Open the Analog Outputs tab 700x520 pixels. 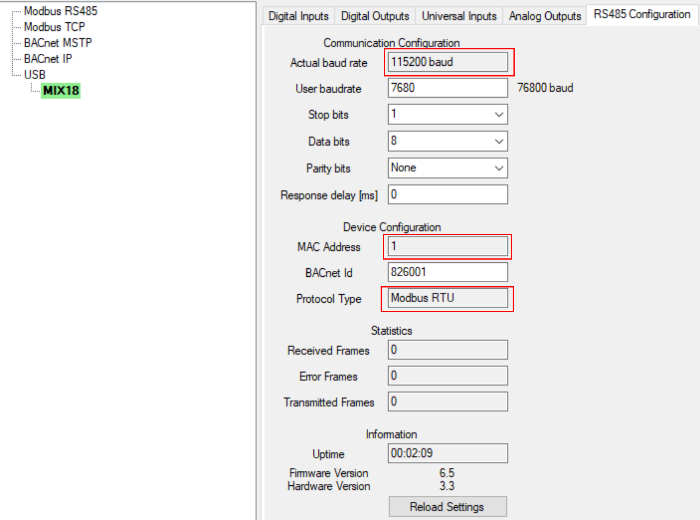544,16
